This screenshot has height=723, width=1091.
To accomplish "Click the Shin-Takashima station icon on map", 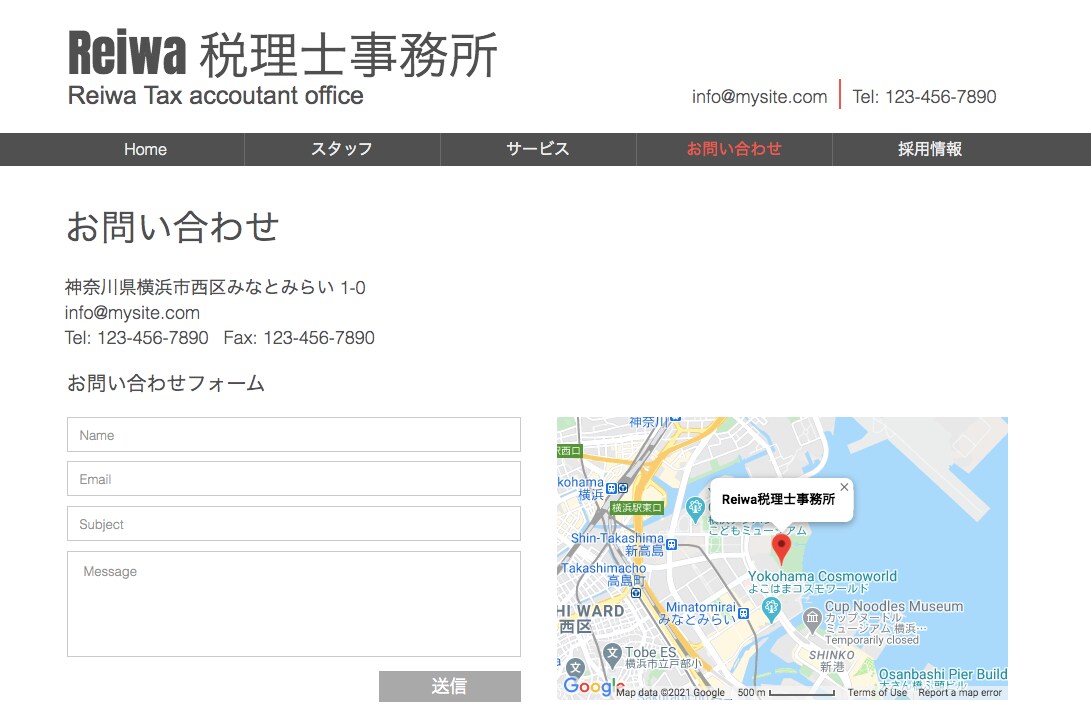I will pos(671,544).
